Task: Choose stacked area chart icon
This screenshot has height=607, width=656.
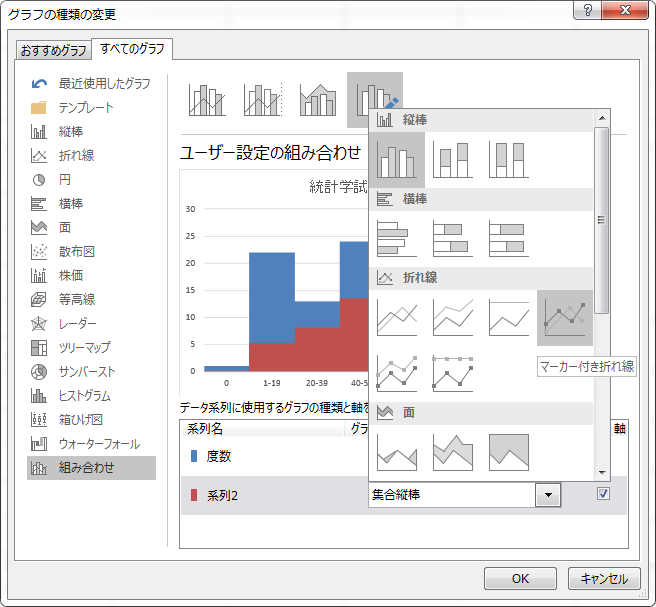Action: coord(453,452)
